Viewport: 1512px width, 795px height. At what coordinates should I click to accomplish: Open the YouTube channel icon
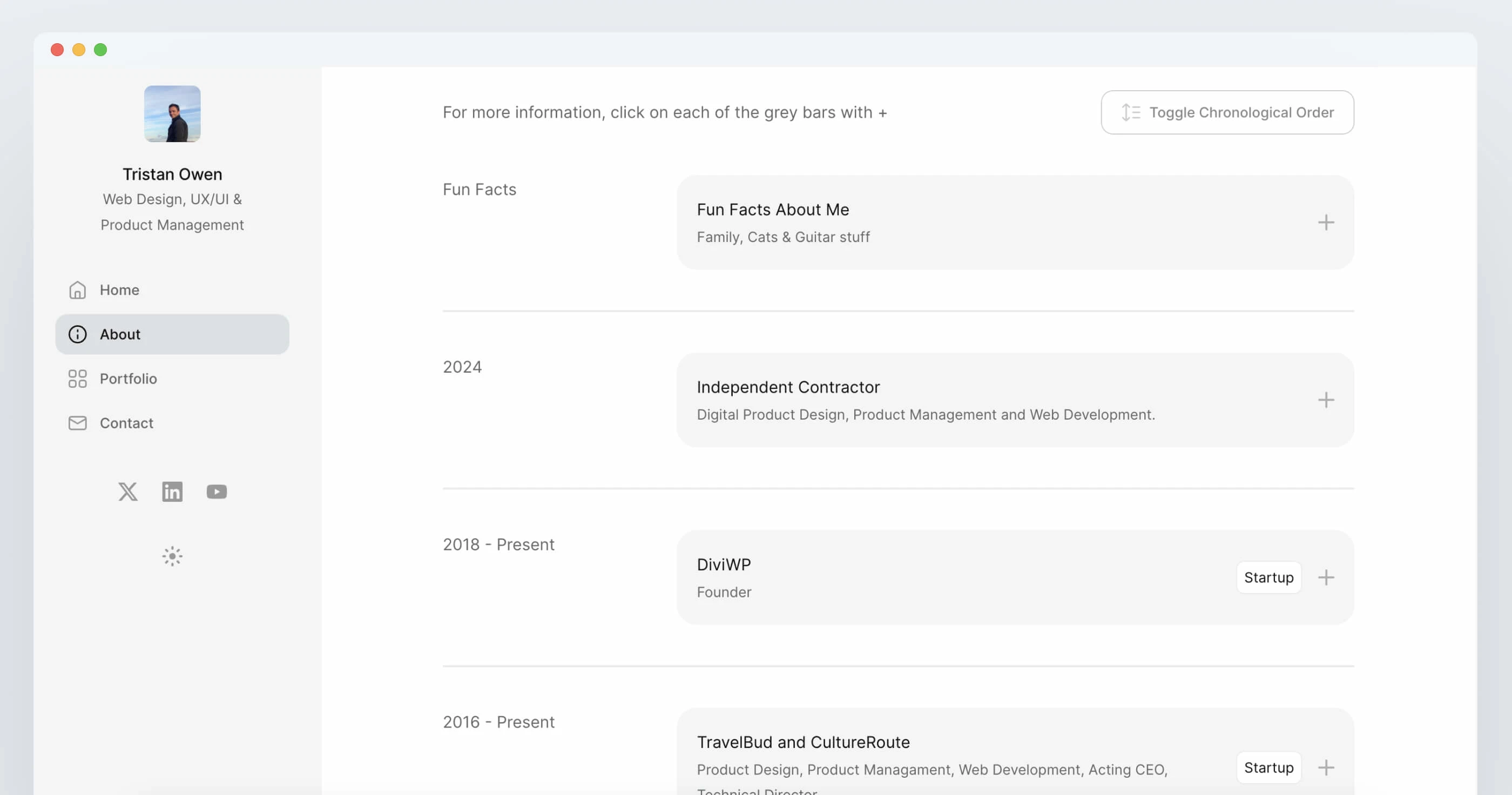click(217, 491)
